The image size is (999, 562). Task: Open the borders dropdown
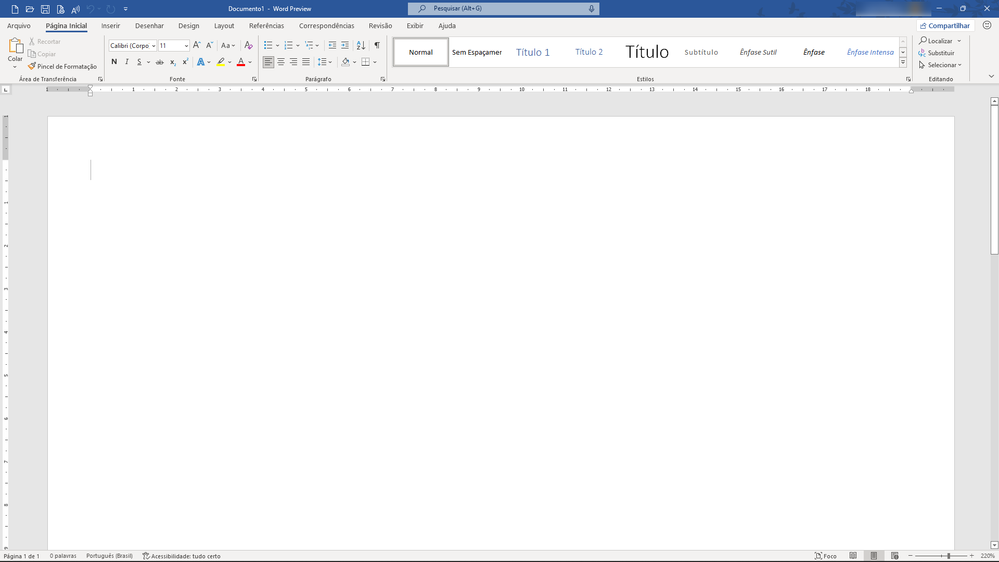click(375, 62)
